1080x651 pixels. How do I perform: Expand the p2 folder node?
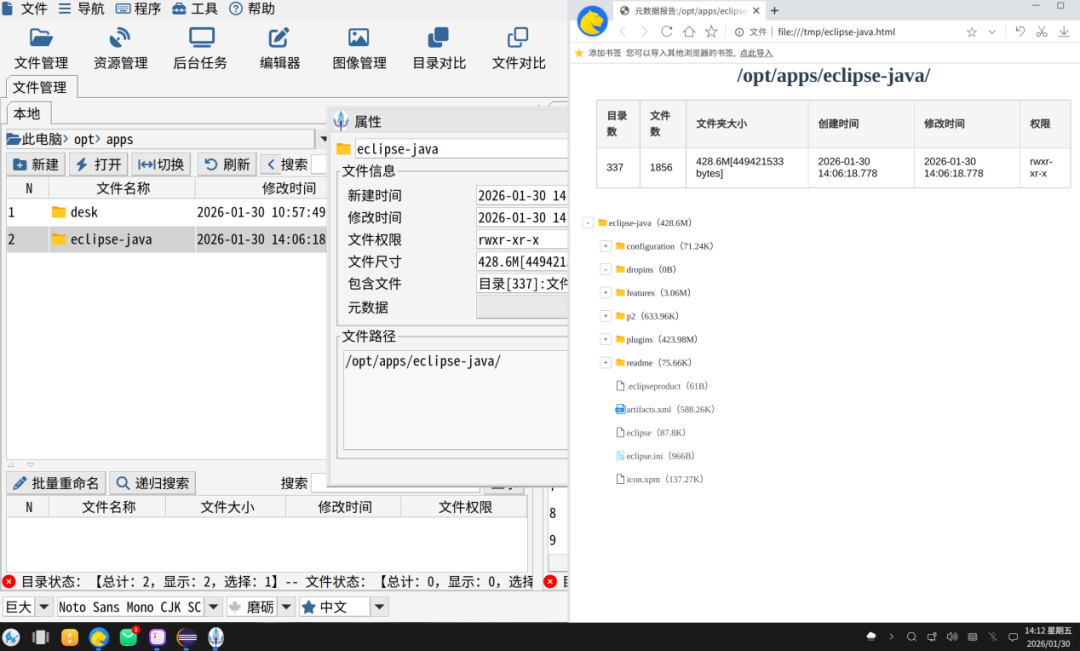605,316
